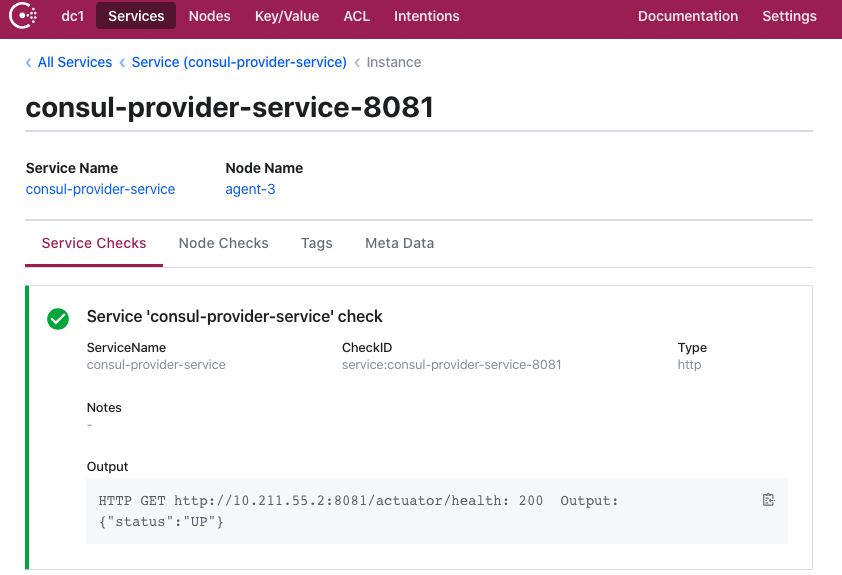Image resolution: width=842 pixels, height=575 pixels.
Task: Switch to the Node Checks tab
Action: point(223,243)
